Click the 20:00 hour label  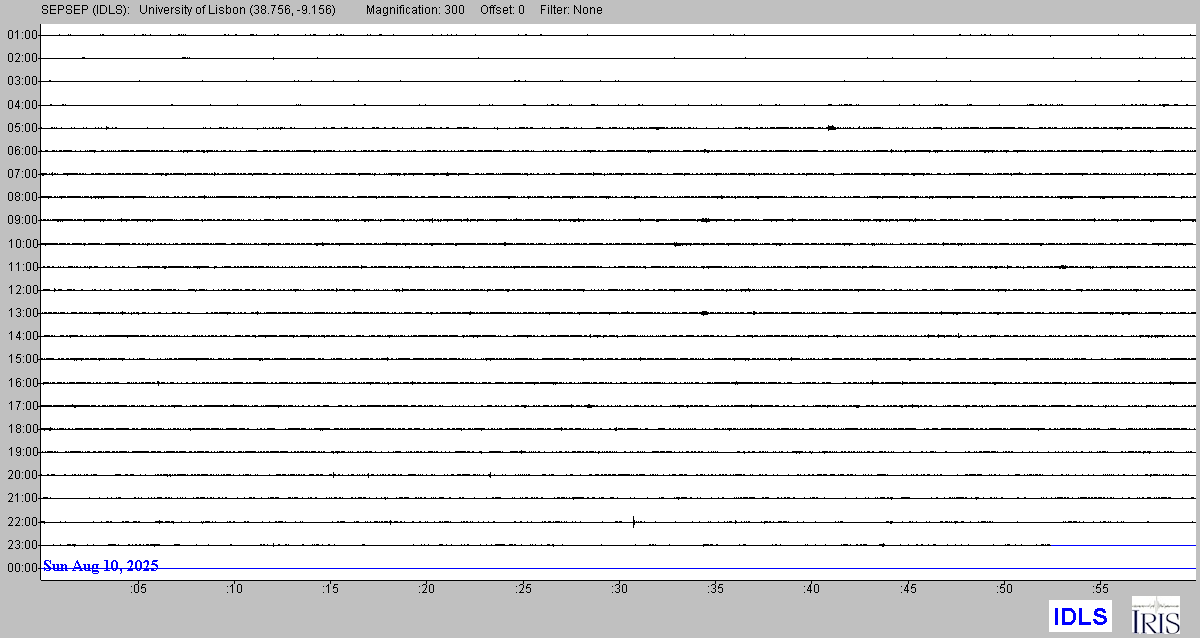click(22, 475)
